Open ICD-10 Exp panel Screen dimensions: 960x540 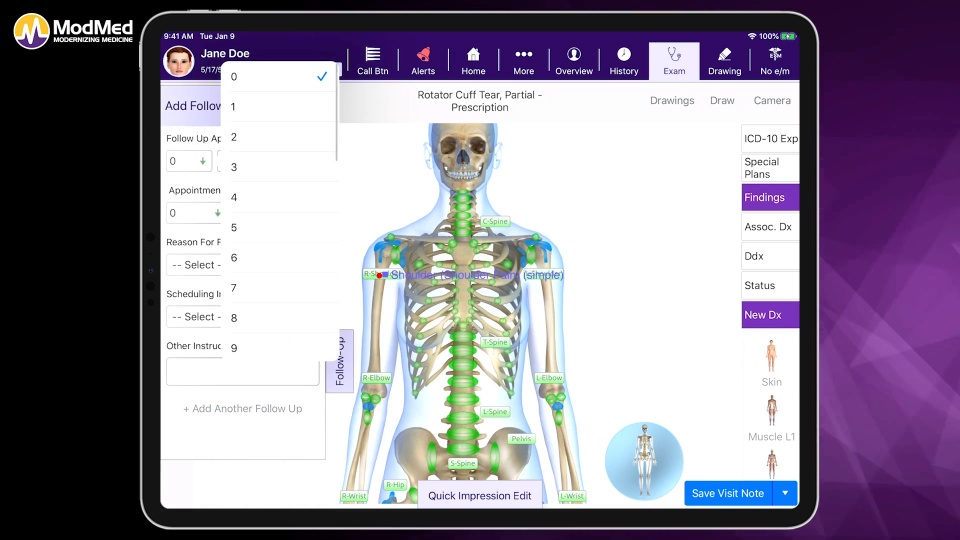coord(770,138)
